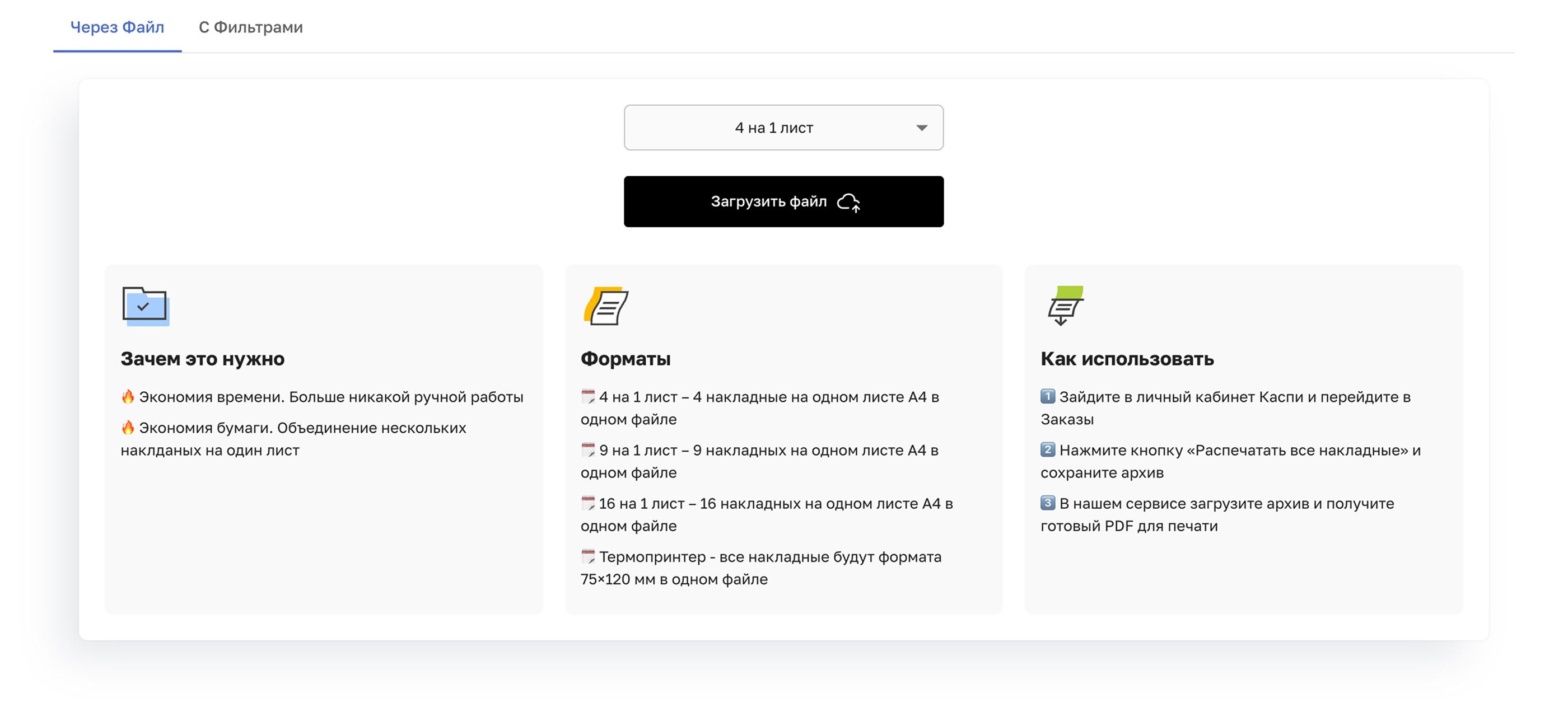Expand the sheet format selection menu
This screenshot has height=703, width=1568.
coord(783,127)
